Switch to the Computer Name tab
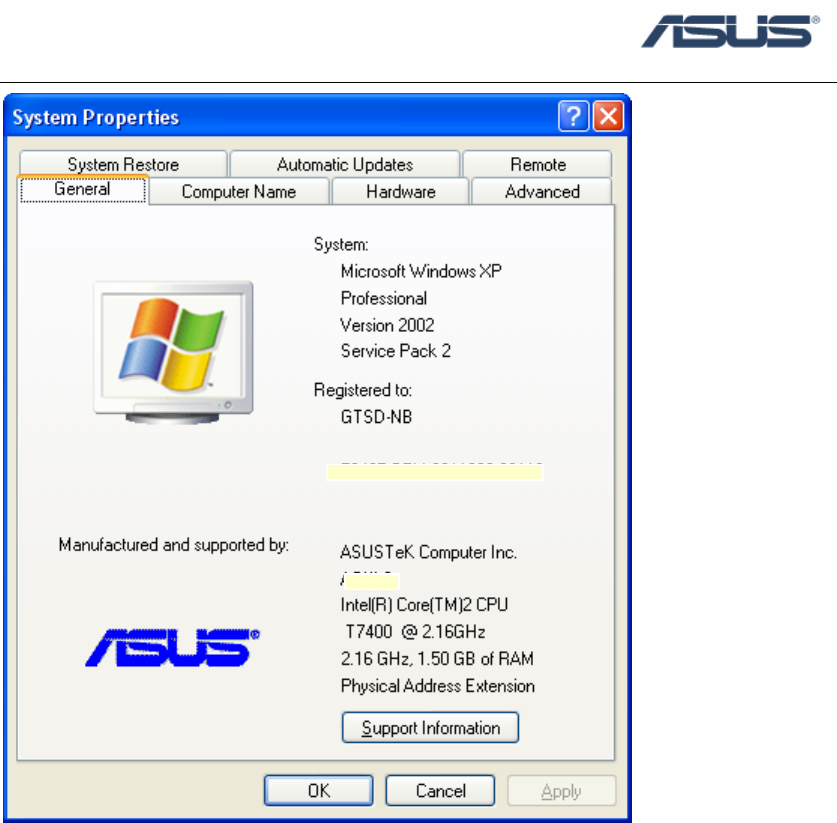 (x=239, y=191)
